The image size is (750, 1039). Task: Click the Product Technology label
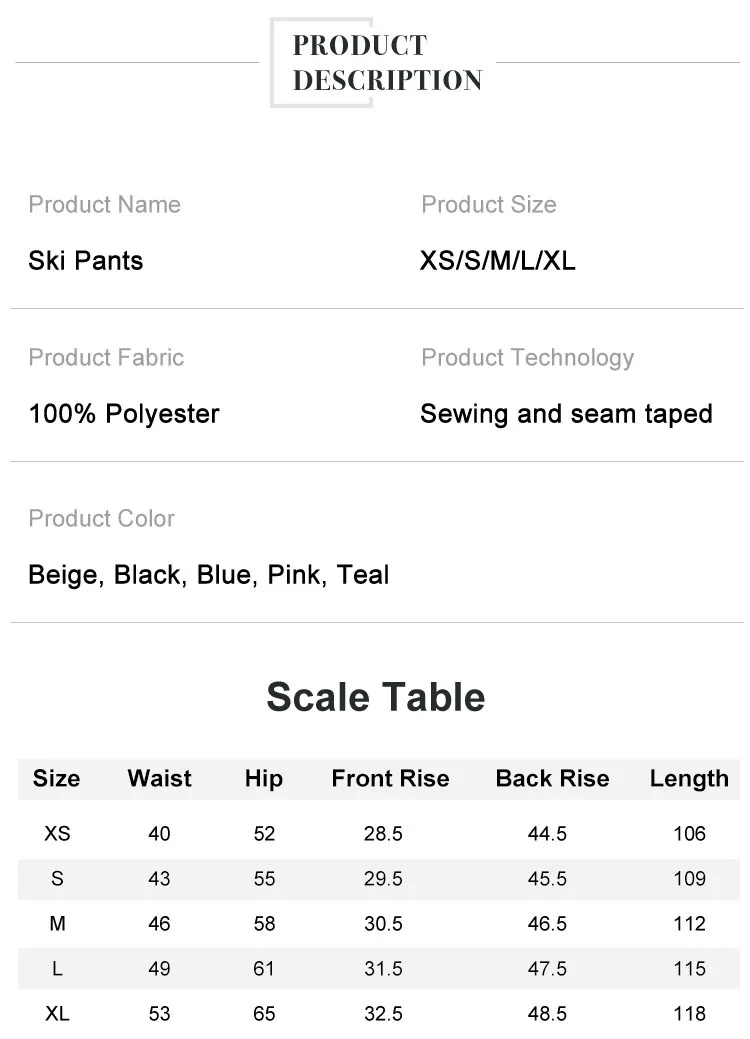coord(527,358)
